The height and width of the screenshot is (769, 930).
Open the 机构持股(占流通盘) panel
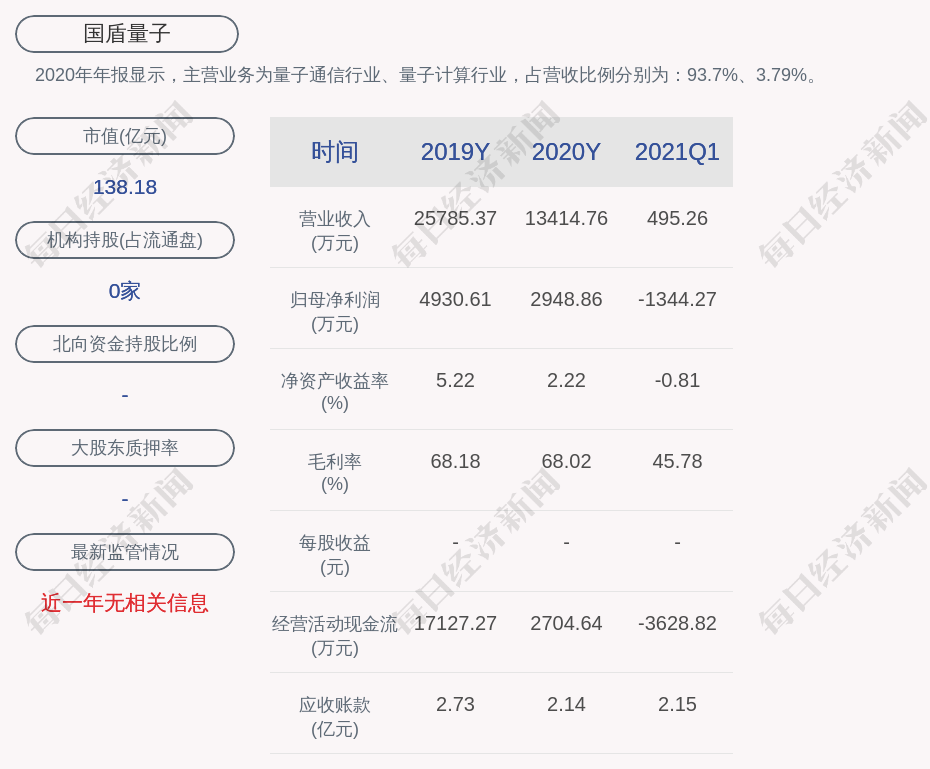[124, 240]
